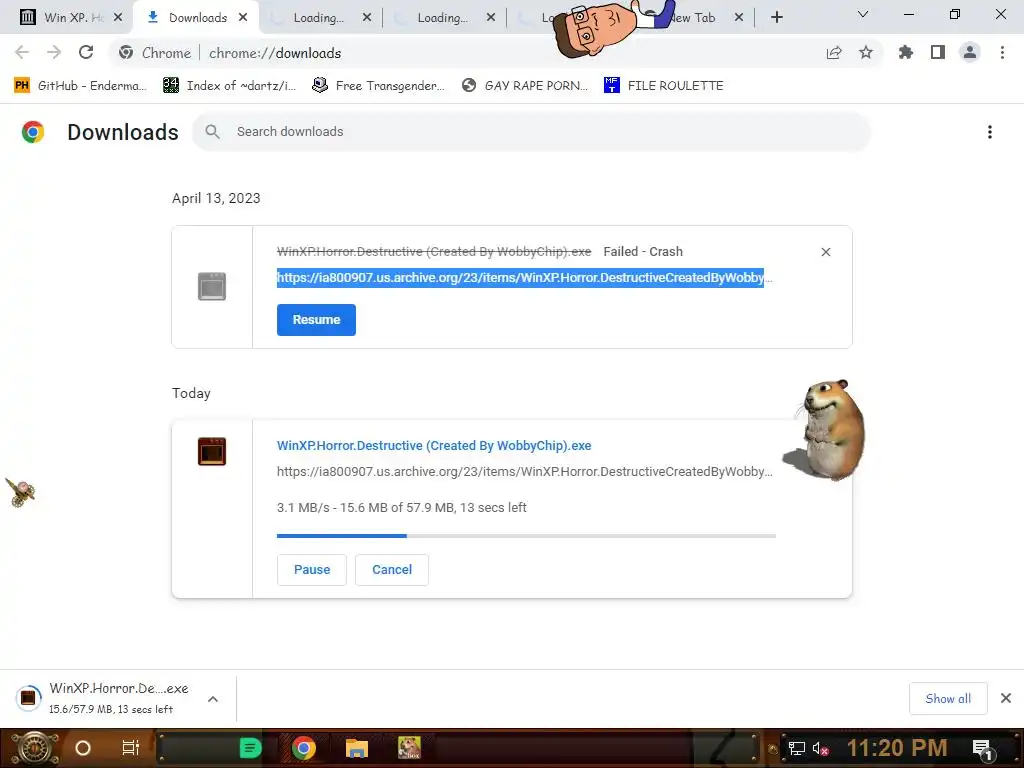Open Chrome's three-dot menu in toolbar
The image size is (1024, 768).
tap(1002, 52)
